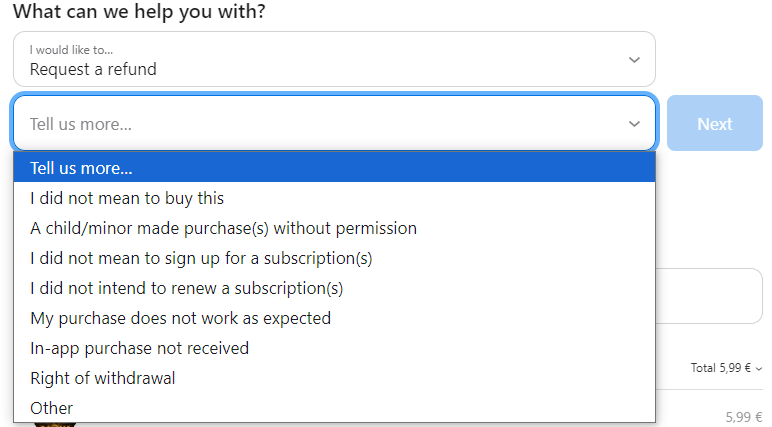
Task: Choose "I did not intend to renew" option
Action: (186, 288)
